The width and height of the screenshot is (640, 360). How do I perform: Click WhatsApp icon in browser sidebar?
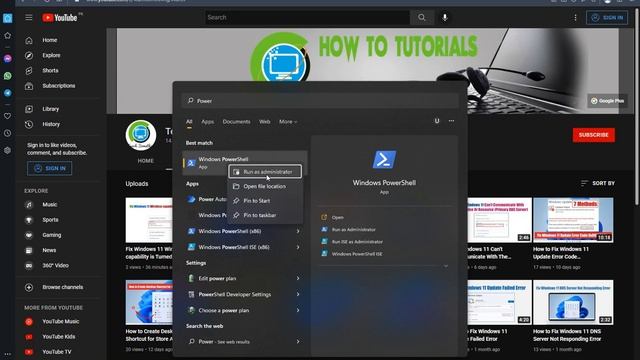click(7, 76)
